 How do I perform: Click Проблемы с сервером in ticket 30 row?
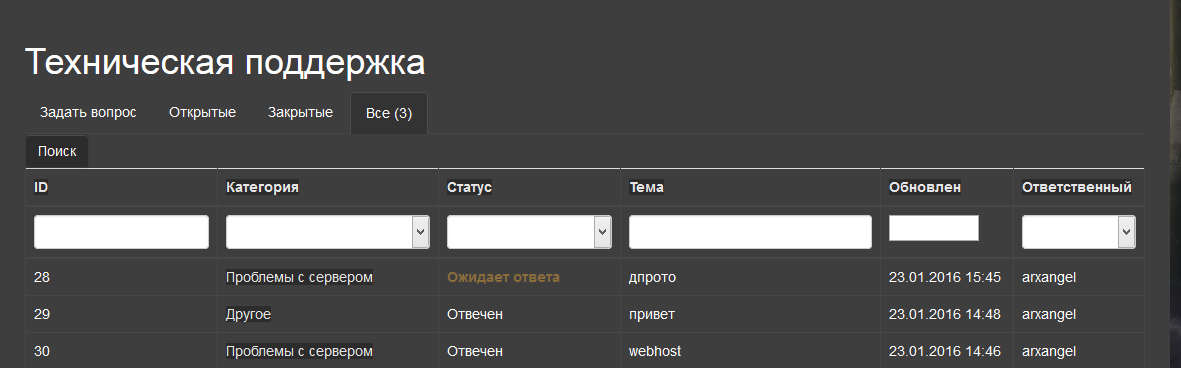[300, 351]
